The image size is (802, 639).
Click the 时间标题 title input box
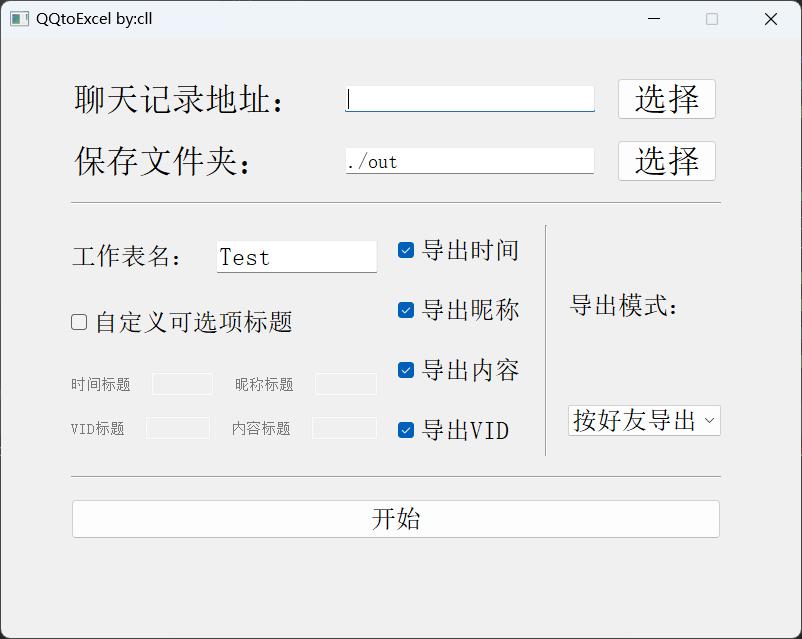pos(182,384)
